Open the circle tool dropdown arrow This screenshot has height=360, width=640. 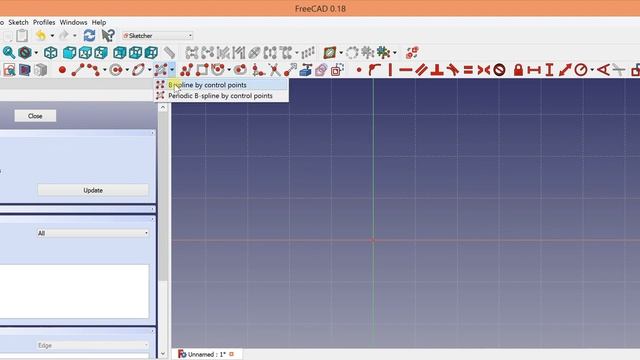pyautogui.click(x=127, y=70)
